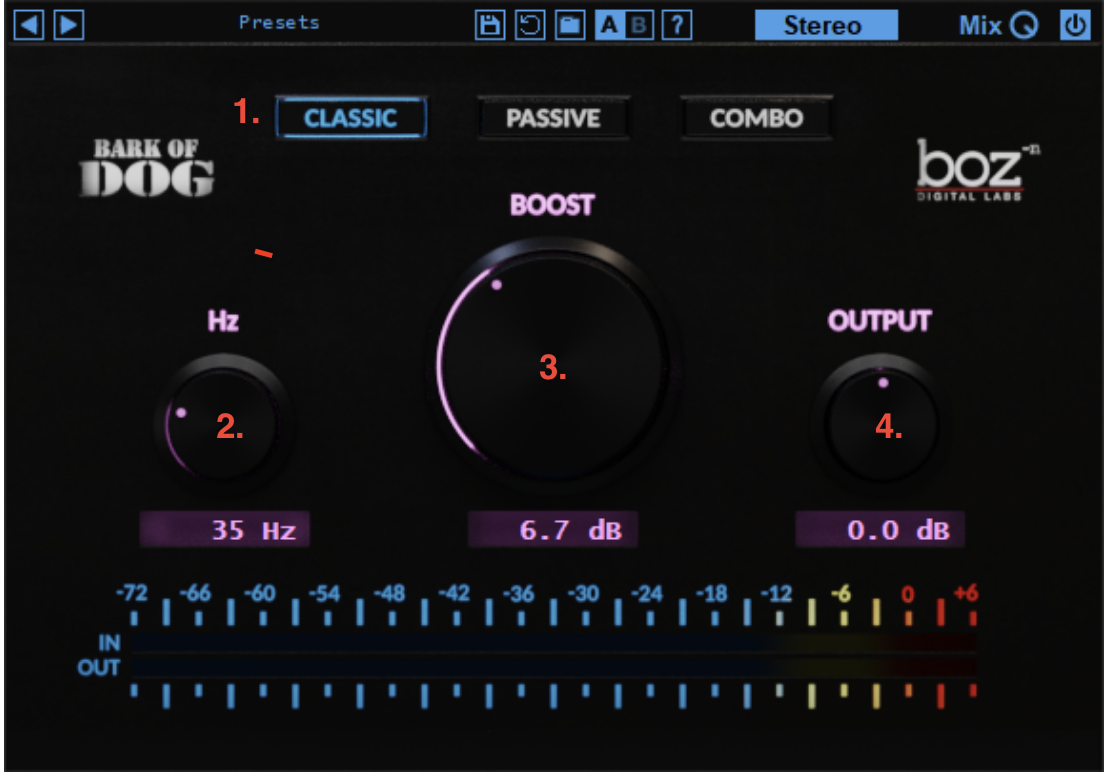The height and width of the screenshot is (778, 1112).
Task: Select CLASSIC mode
Action: [351, 118]
